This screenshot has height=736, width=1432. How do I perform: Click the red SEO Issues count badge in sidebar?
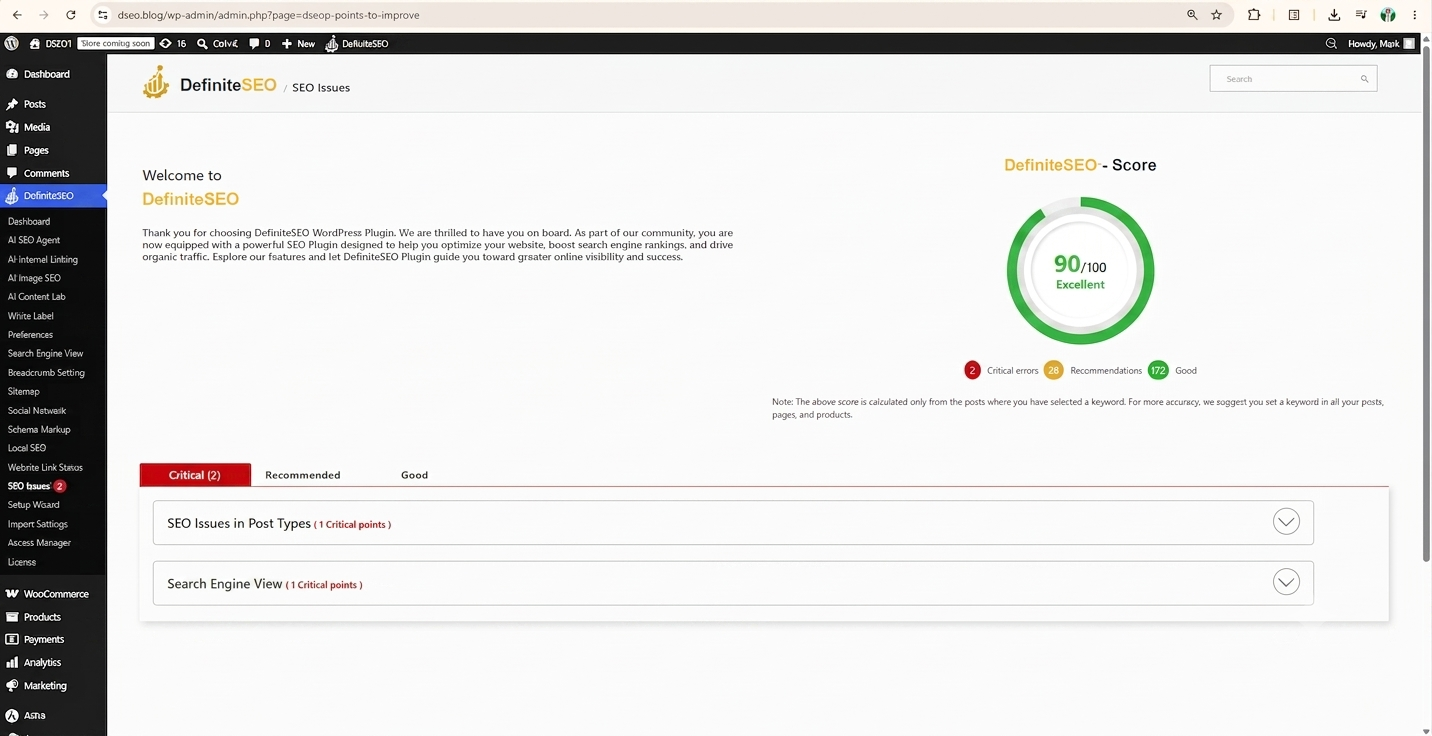point(60,486)
